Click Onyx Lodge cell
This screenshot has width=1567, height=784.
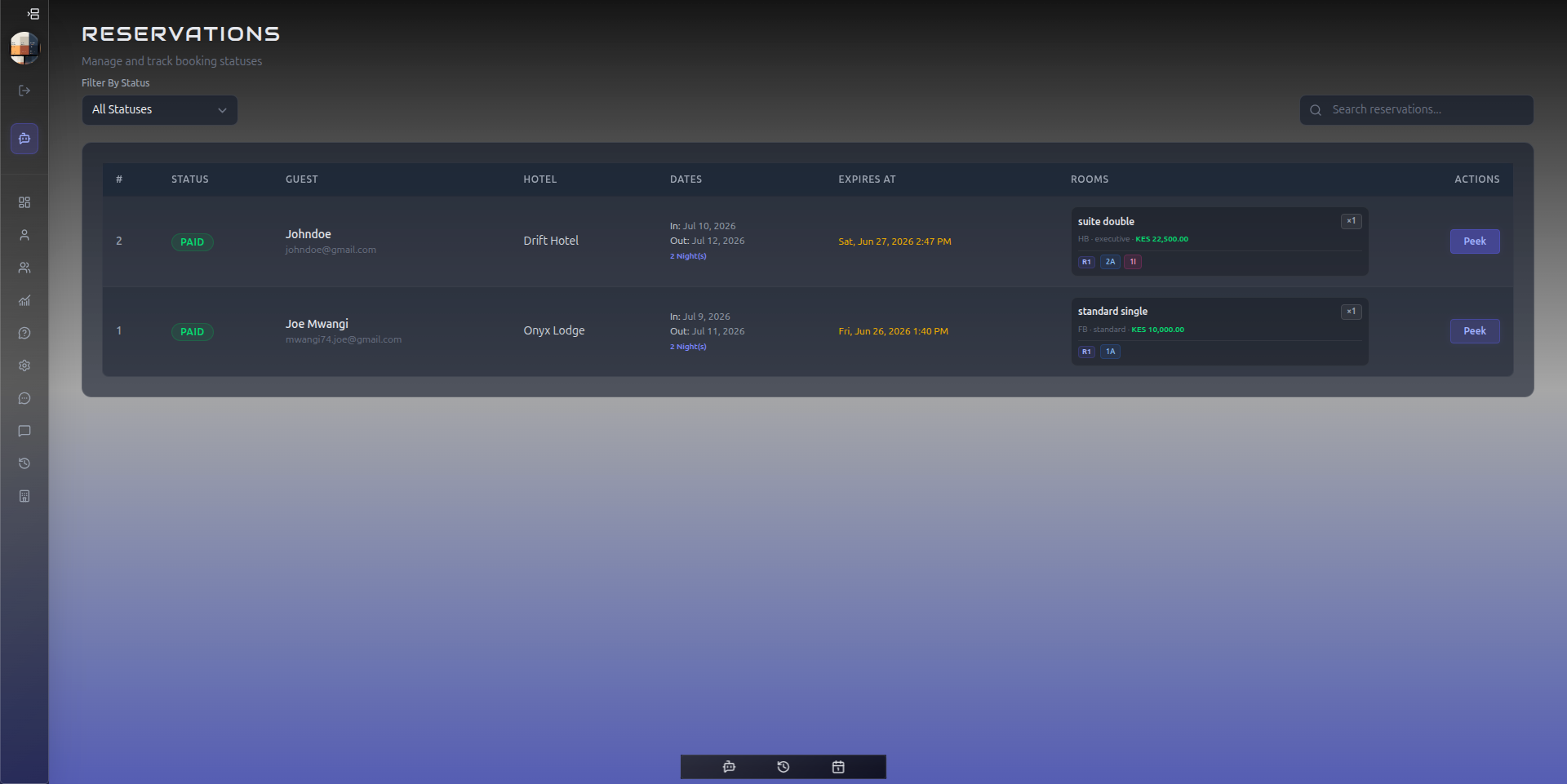point(554,330)
